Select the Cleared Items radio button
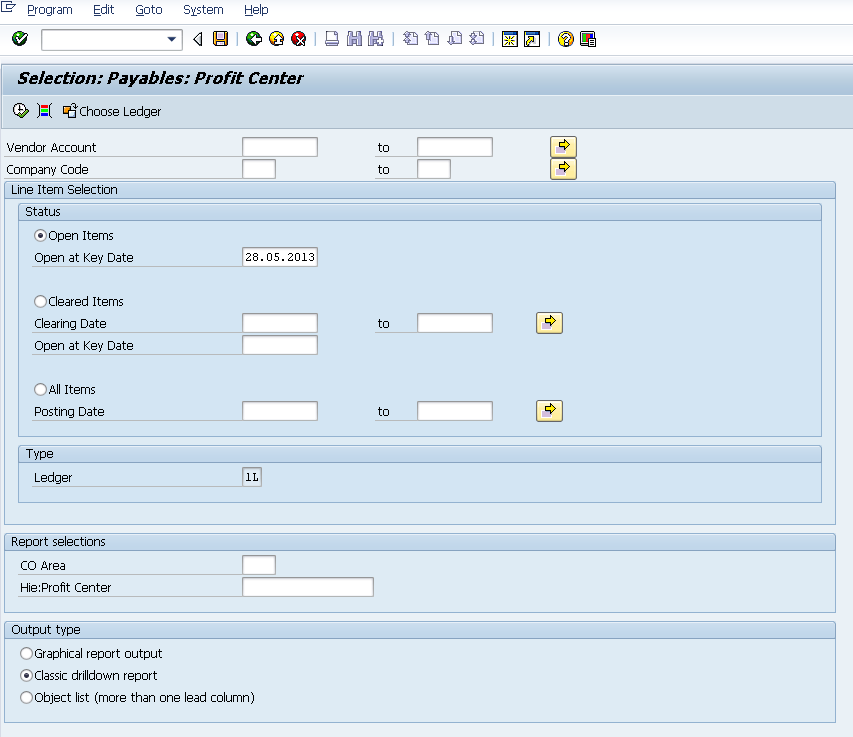The height and width of the screenshot is (737, 853). click(40, 301)
